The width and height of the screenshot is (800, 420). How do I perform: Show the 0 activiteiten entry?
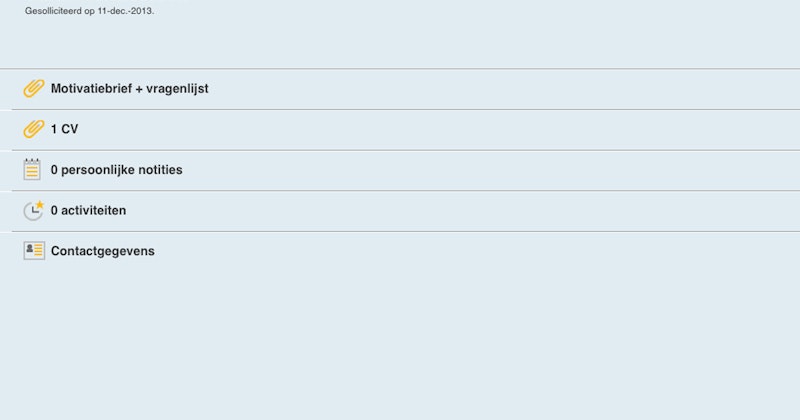tap(88, 210)
